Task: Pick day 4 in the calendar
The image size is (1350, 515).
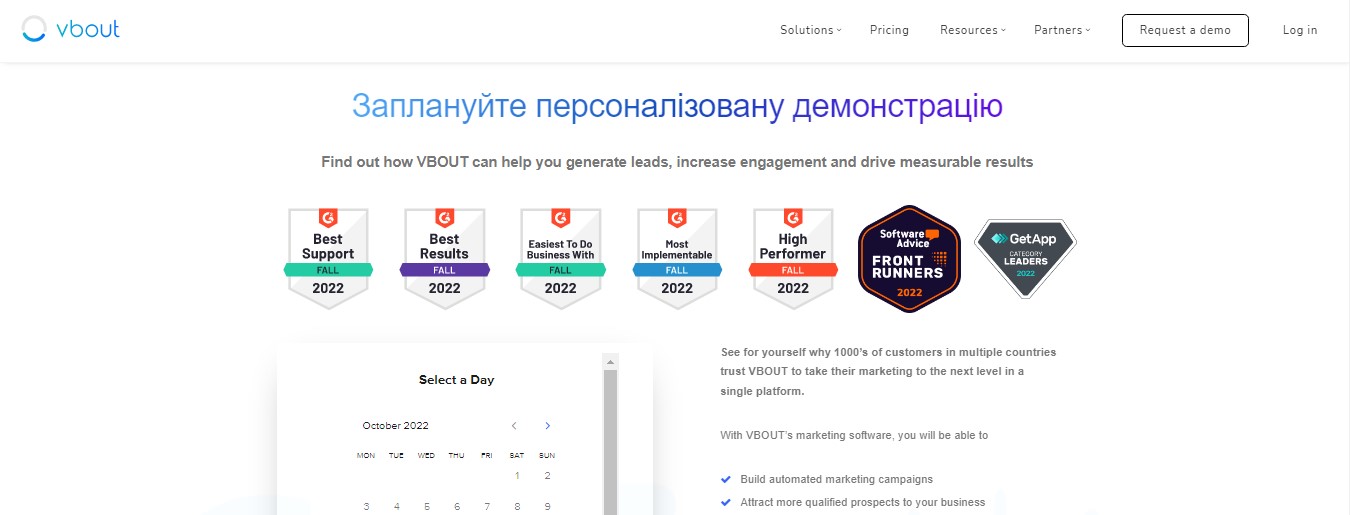Action: click(397, 507)
